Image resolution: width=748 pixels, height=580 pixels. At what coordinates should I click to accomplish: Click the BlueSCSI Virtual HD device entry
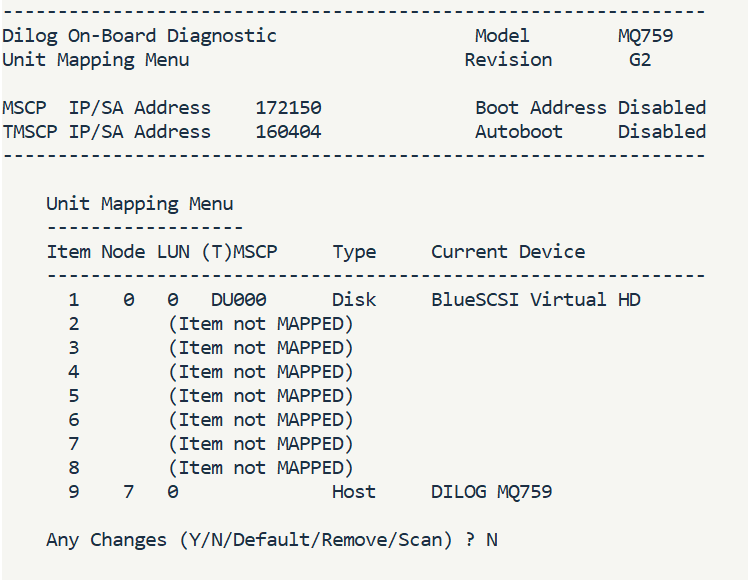(536, 300)
